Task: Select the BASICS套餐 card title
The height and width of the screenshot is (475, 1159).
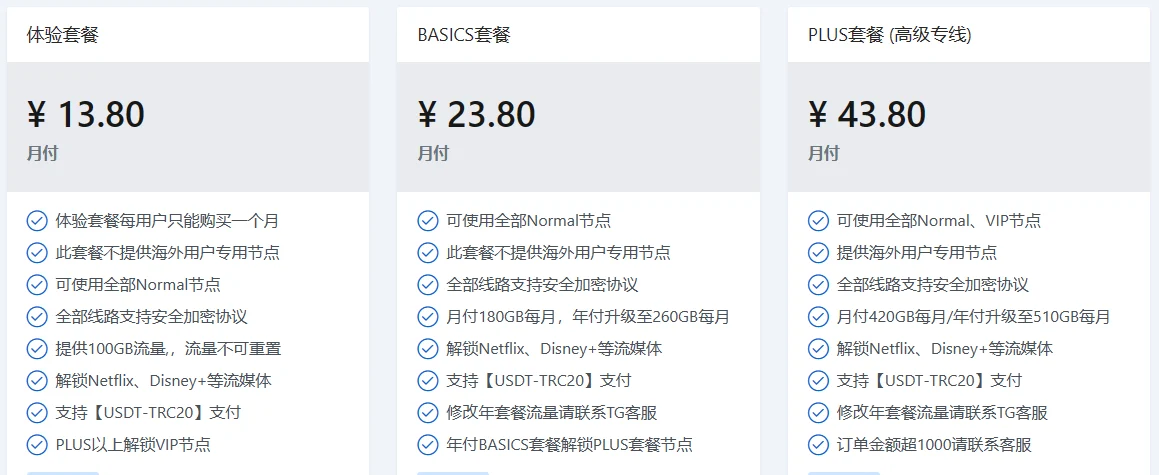Action: pos(464,35)
